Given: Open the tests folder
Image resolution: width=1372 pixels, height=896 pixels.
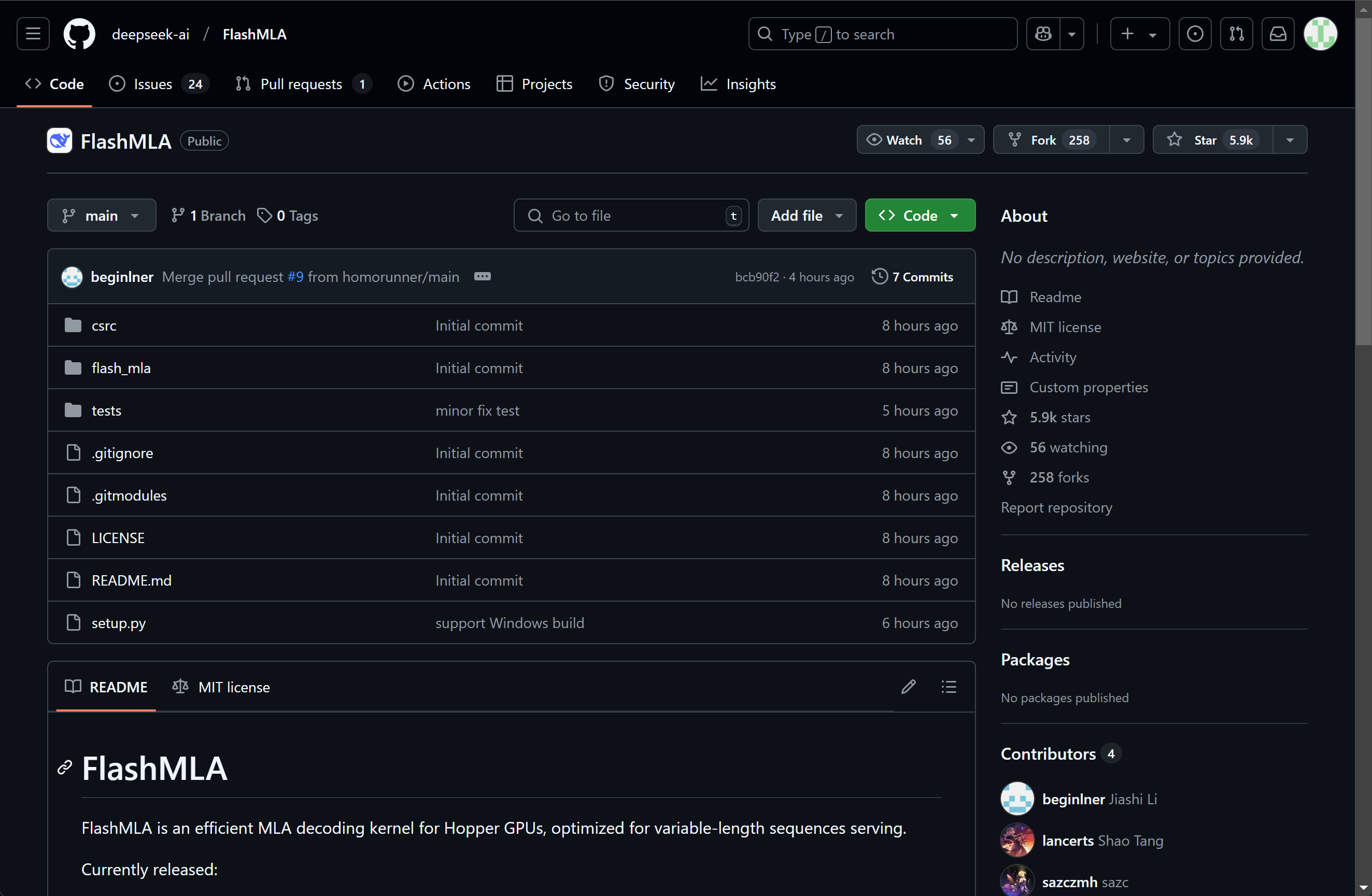Looking at the screenshot, I should (x=107, y=411).
